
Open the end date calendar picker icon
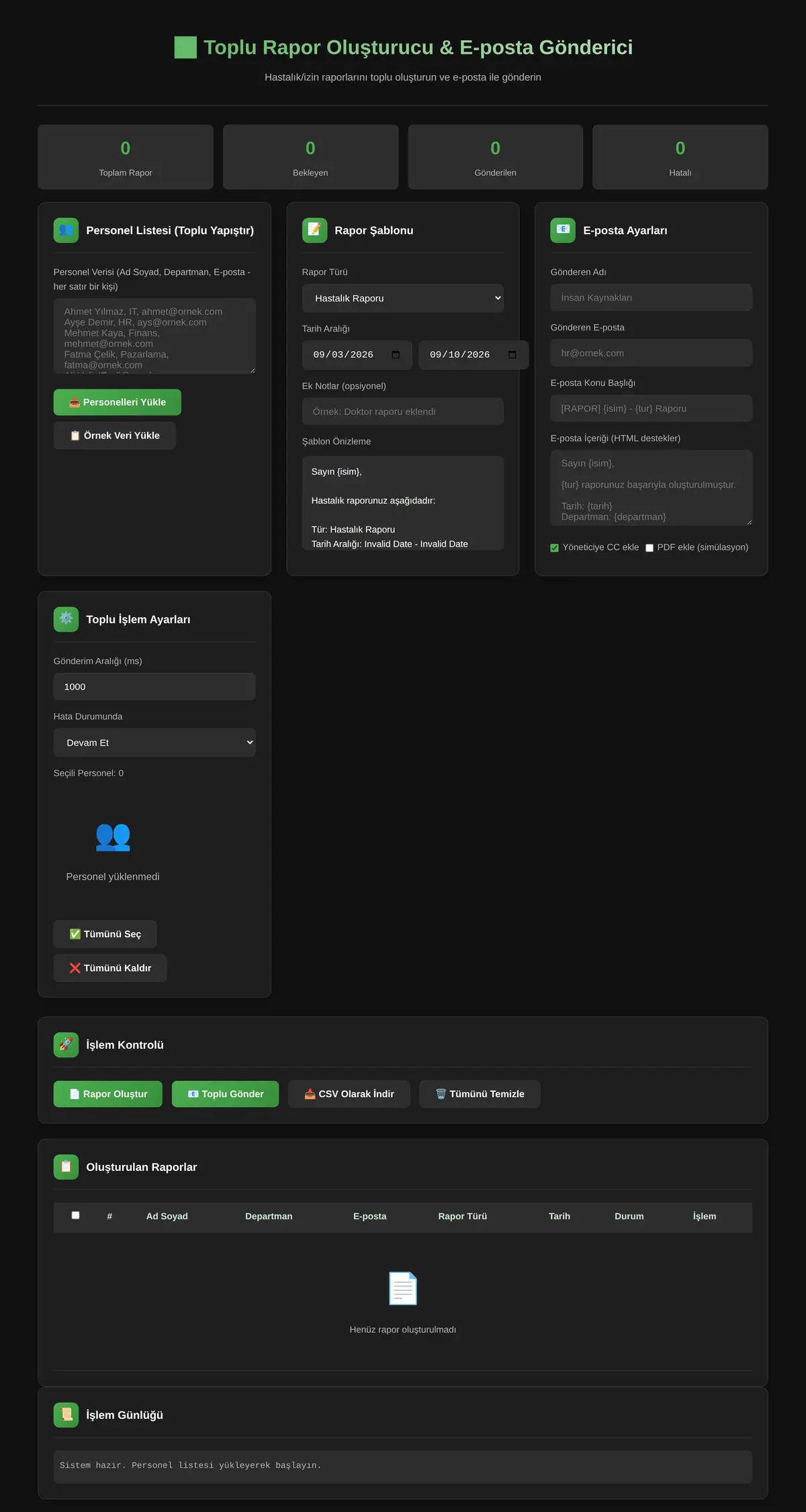(512, 355)
